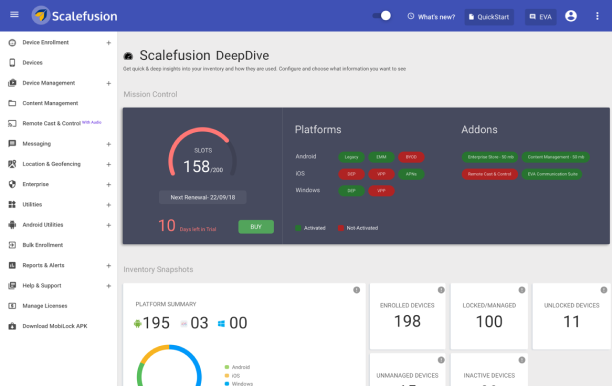The image size is (612, 386).
Task: Click the green BUY button
Action: 256,227
